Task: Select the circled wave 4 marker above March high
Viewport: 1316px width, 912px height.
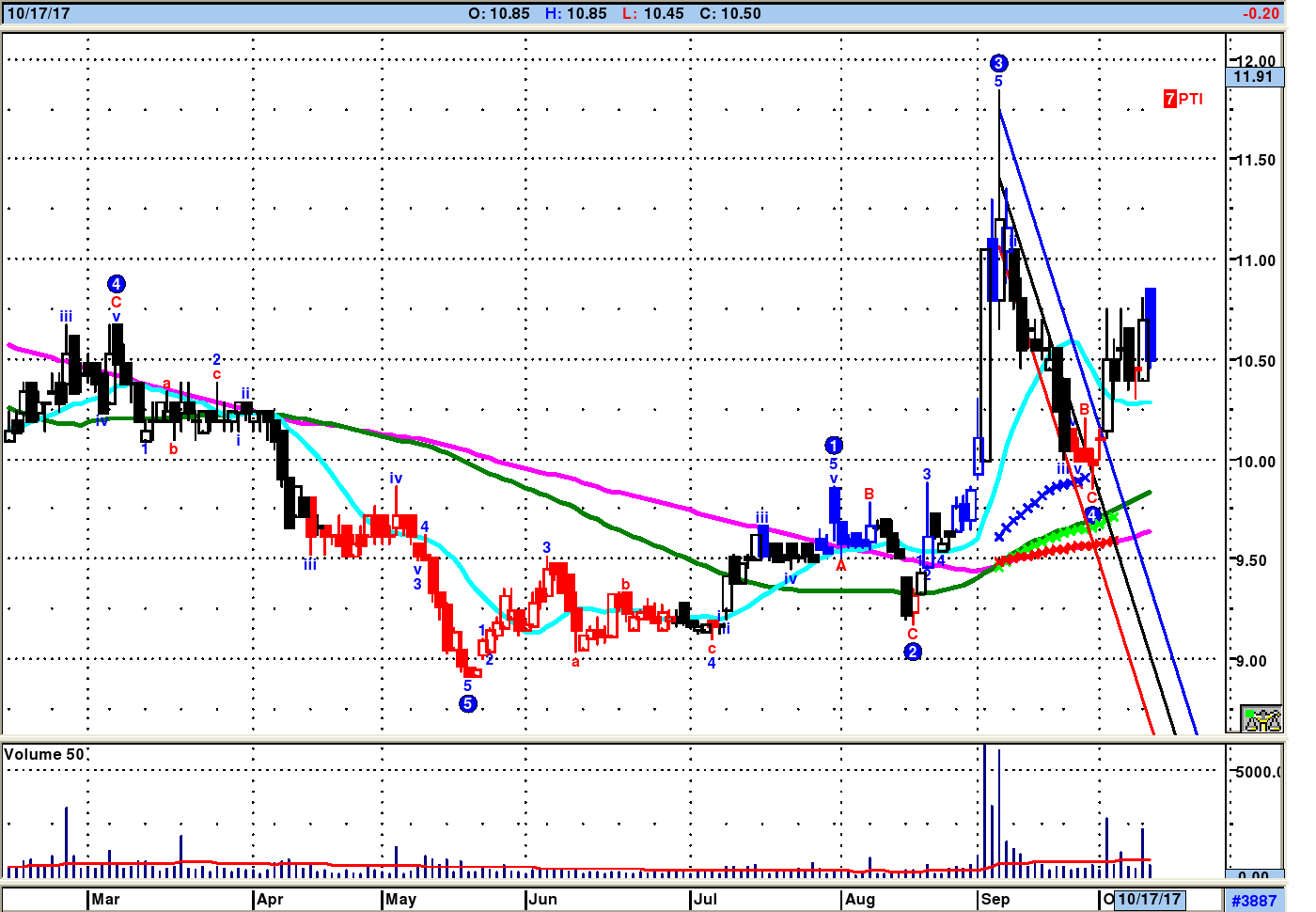Action: coord(116,284)
